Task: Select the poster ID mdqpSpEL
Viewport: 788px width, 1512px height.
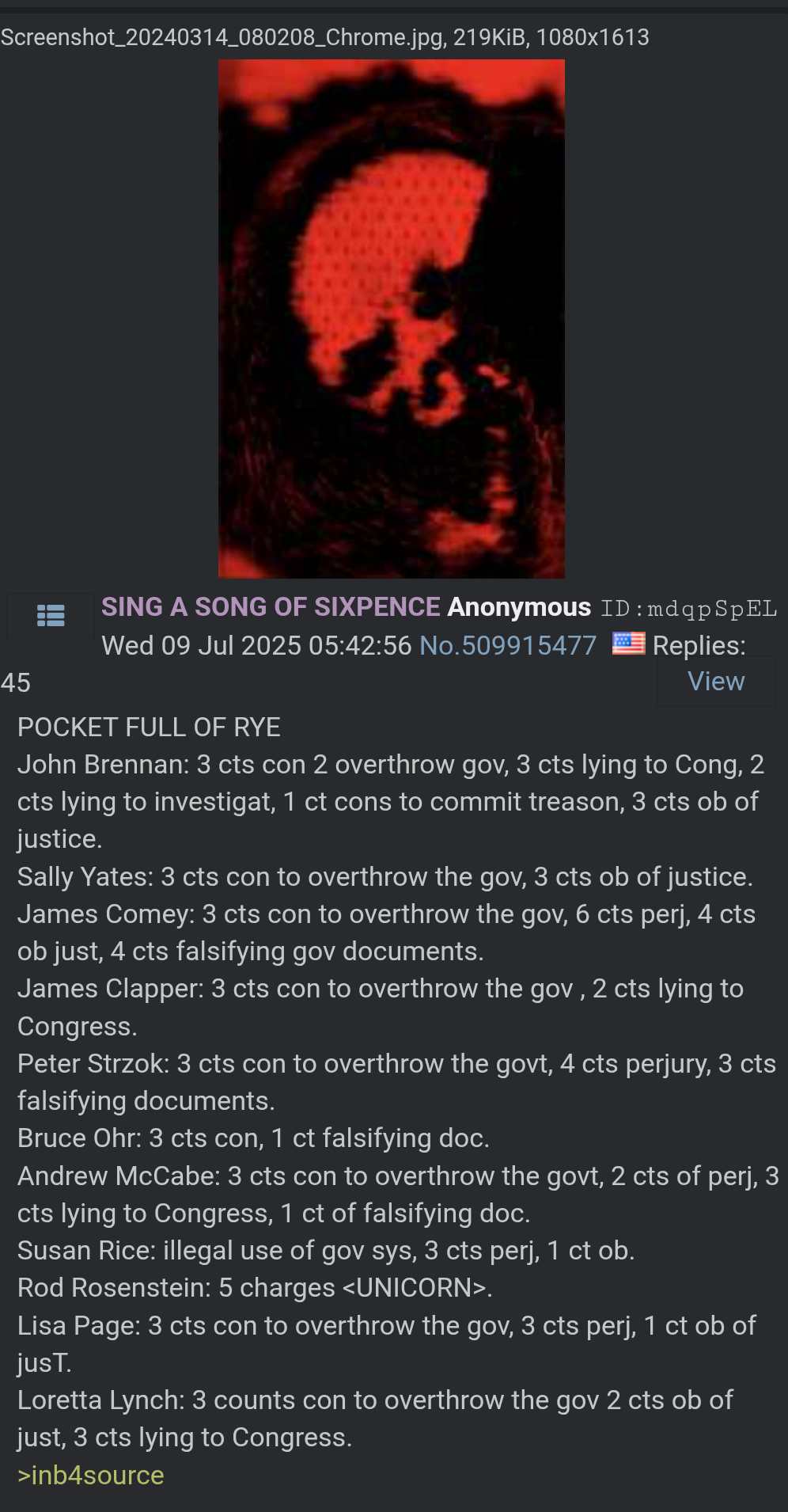Action: click(689, 608)
